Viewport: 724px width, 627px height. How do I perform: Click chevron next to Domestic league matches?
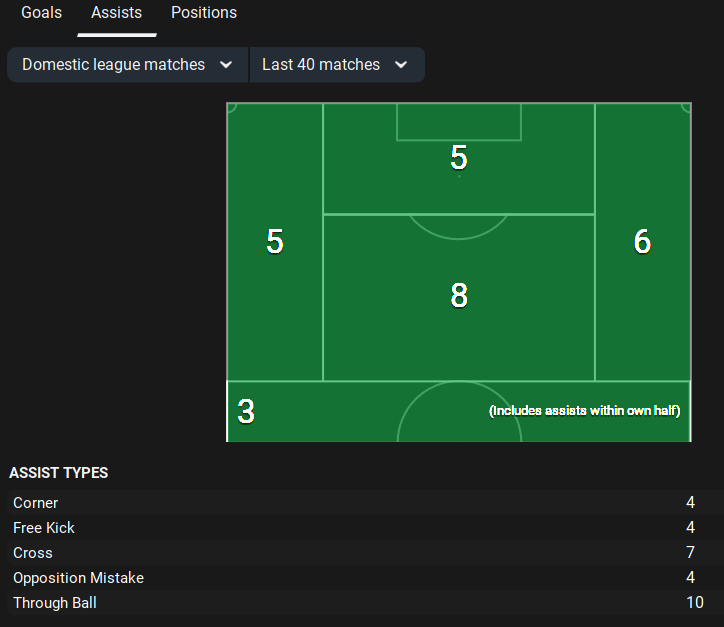click(x=226, y=65)
